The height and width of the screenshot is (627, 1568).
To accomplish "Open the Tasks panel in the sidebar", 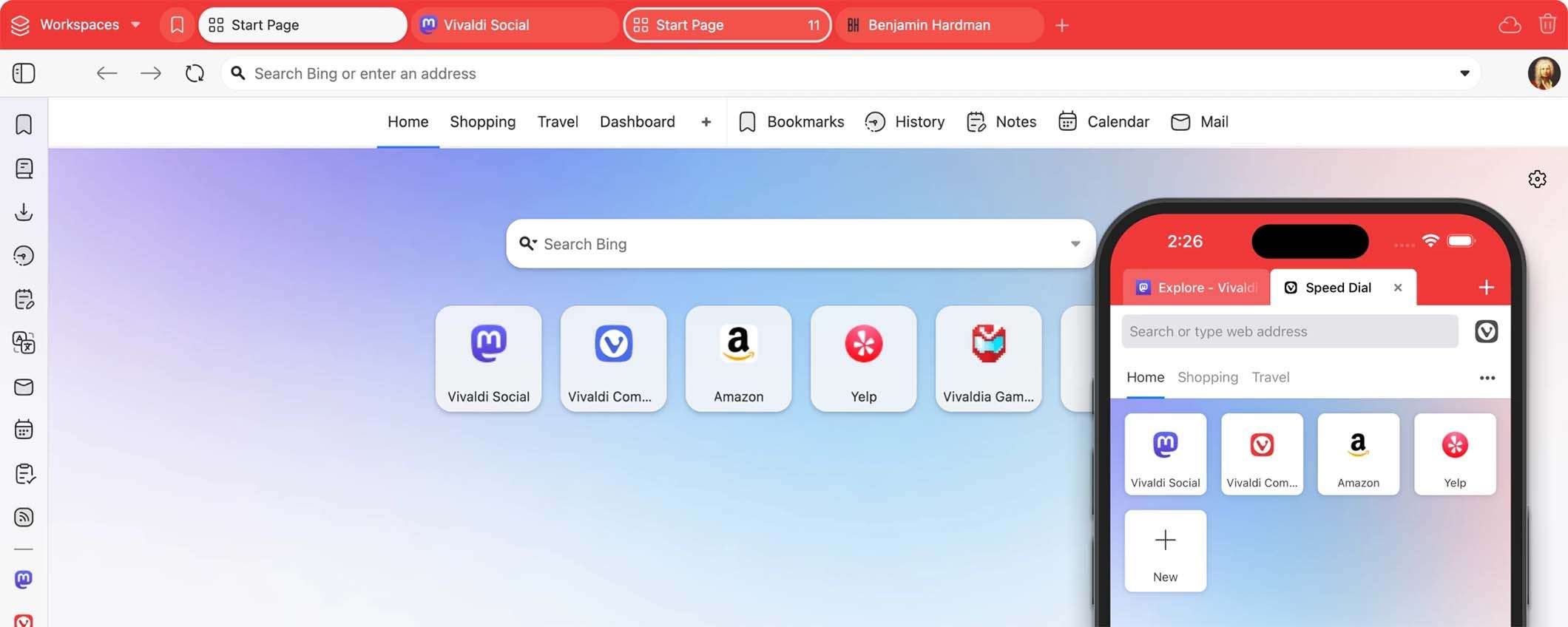I will click(x=24, y=474).
